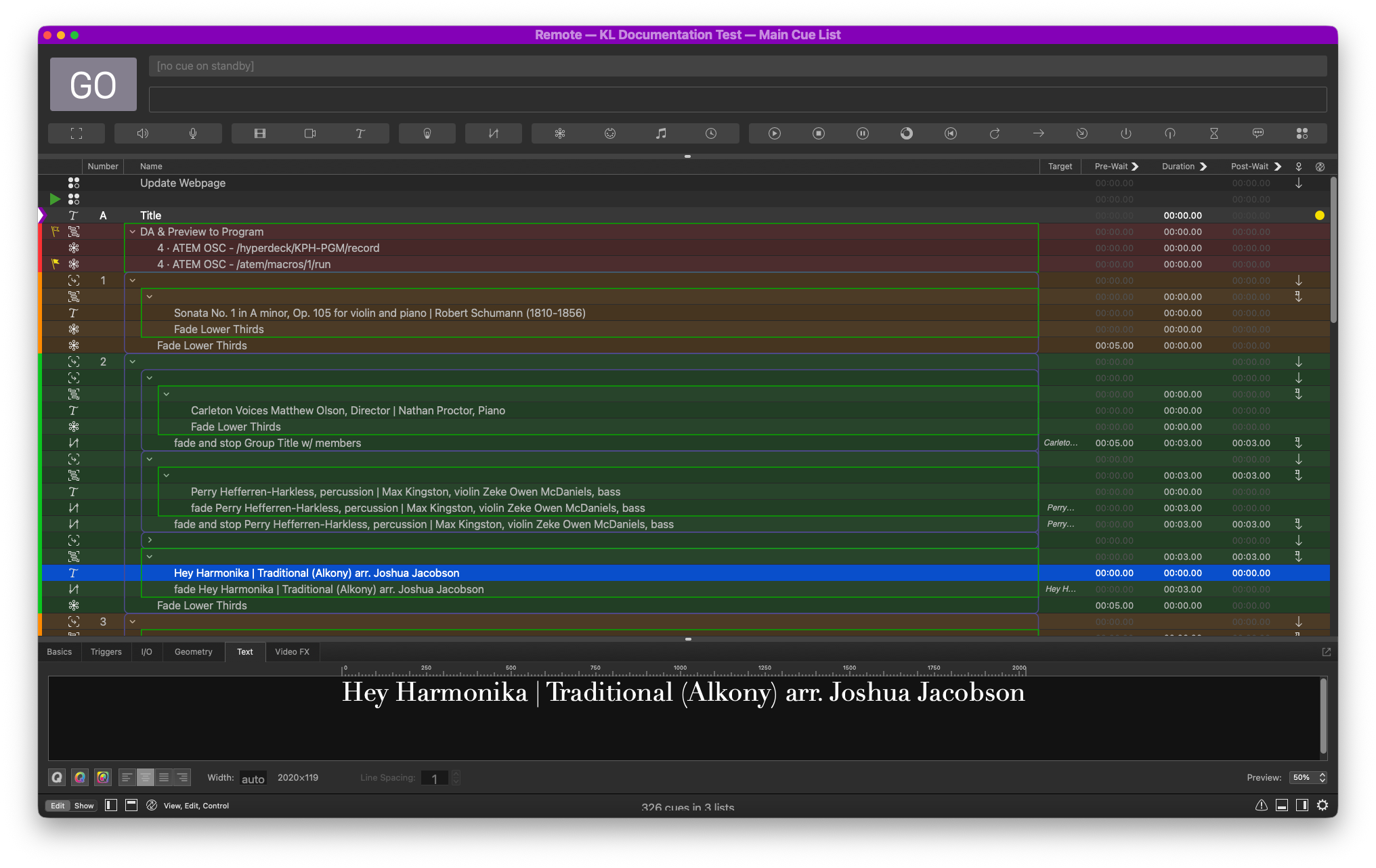This screenshot has height=868, width=1376.
Task: Add an Arm cue with the power icon
Action: (1126, 133)
